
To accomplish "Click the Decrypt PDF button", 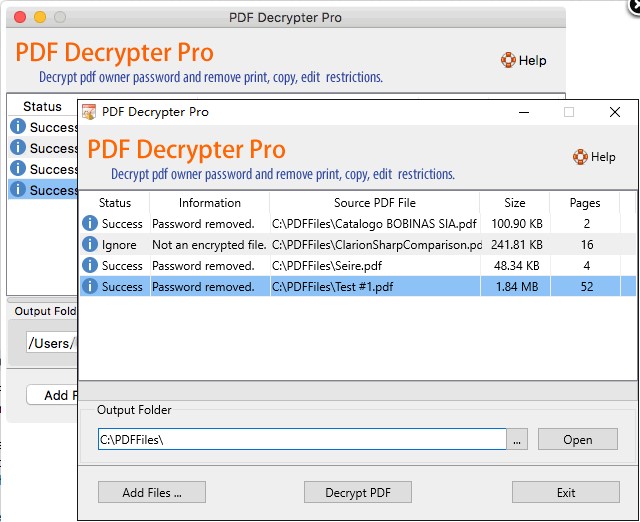I will coord(358,492).
